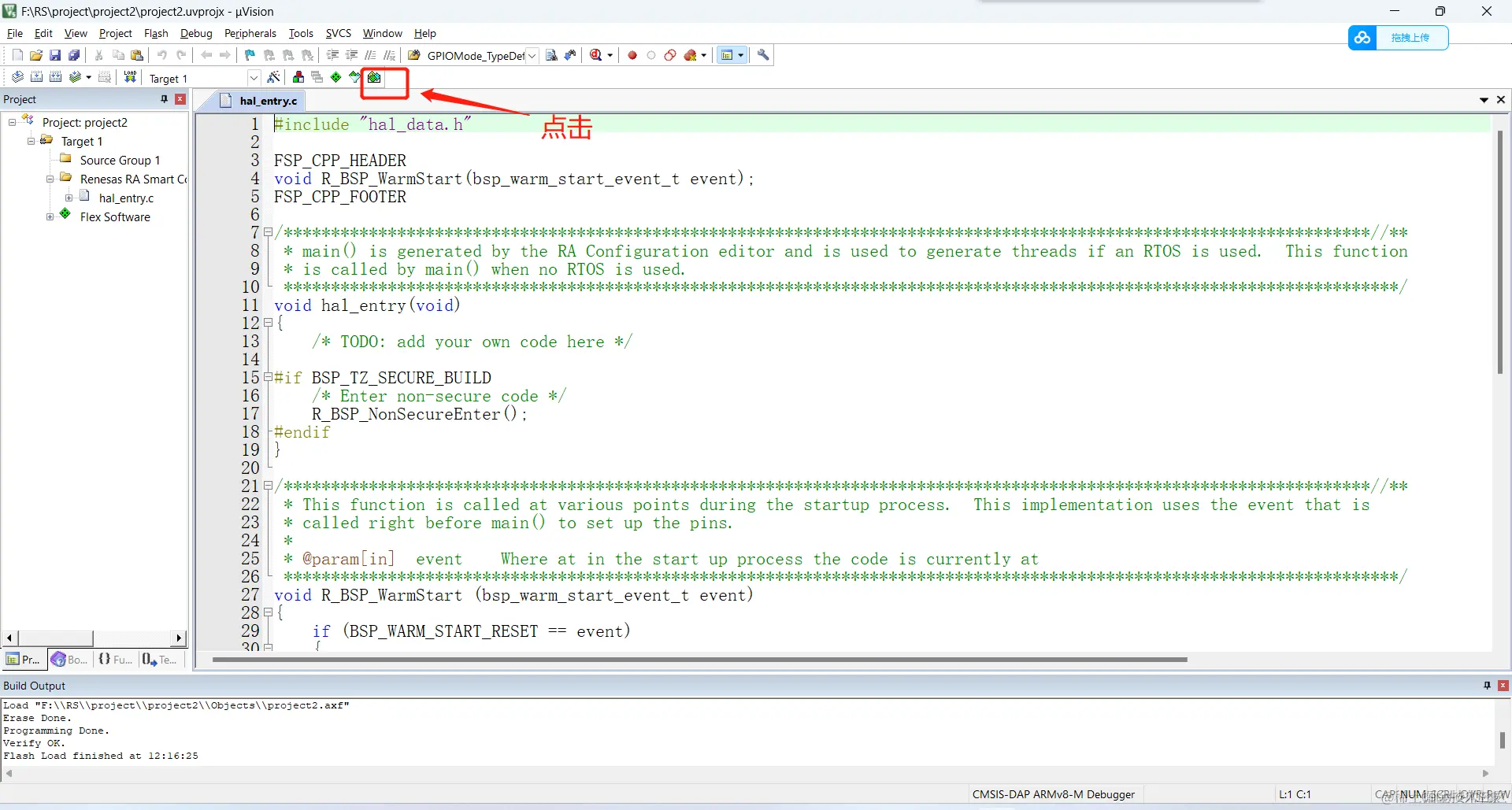The width and height of the screenshot is (1512, 810).
Task: Collapse the comment block fold on line 7
Action: [x=268, y=232]
